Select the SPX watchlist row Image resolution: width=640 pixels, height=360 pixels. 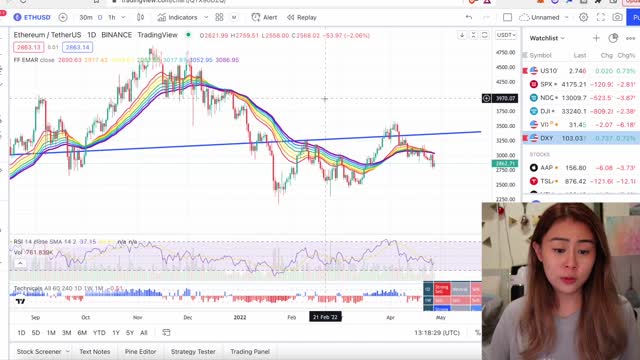(581, 84)
